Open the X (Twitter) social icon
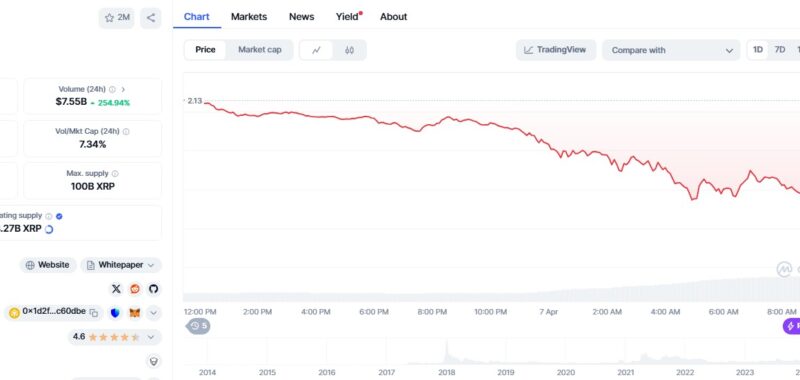 point(116,289)
